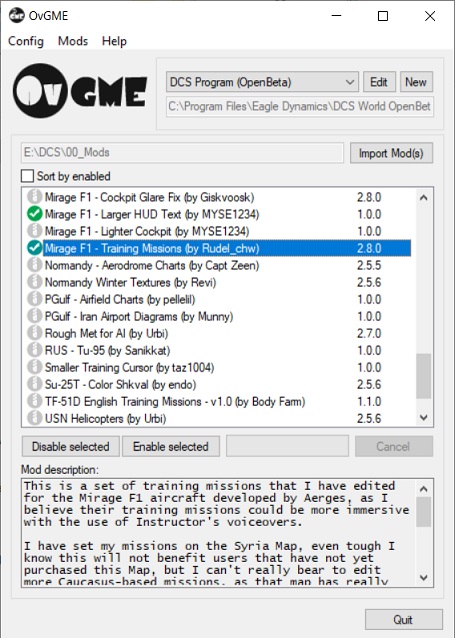This screenshot has height=638, width=455.
Task: Click the status icon next to USN Helicopters
Action: pyautogui.click(x=35, y=418)
